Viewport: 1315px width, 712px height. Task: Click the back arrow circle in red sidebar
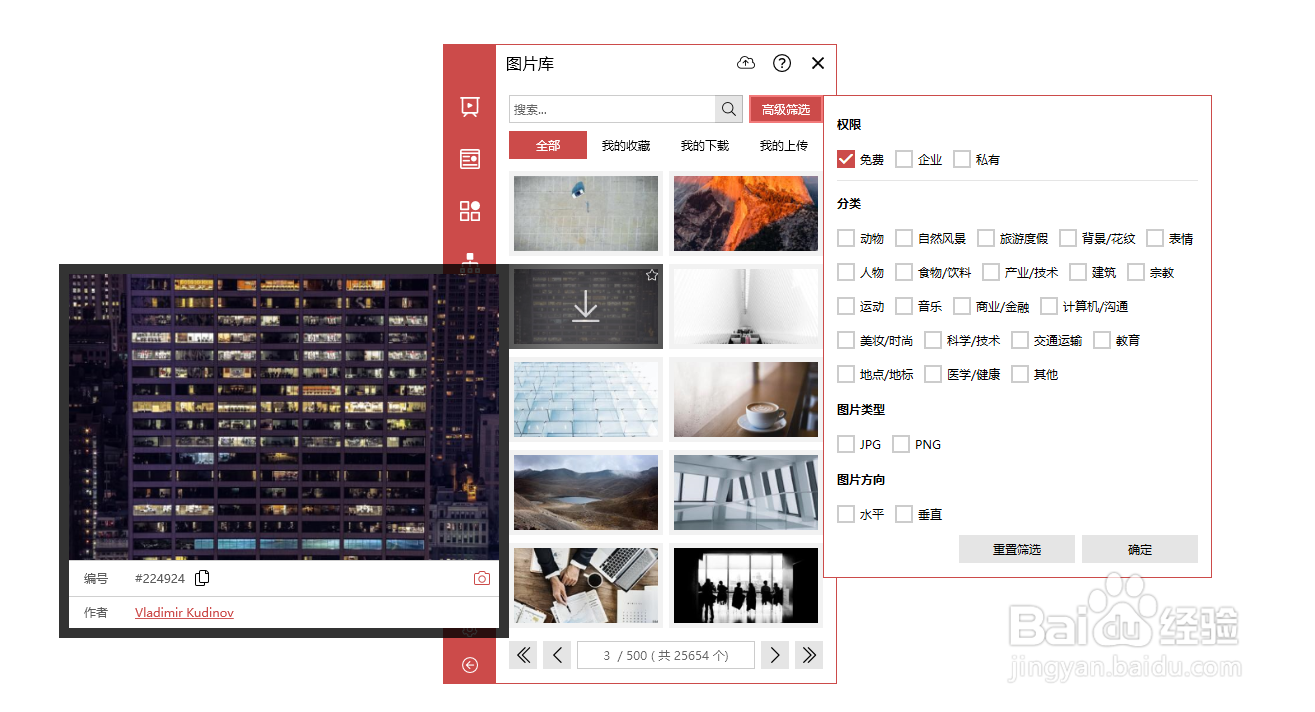point(470,665)
